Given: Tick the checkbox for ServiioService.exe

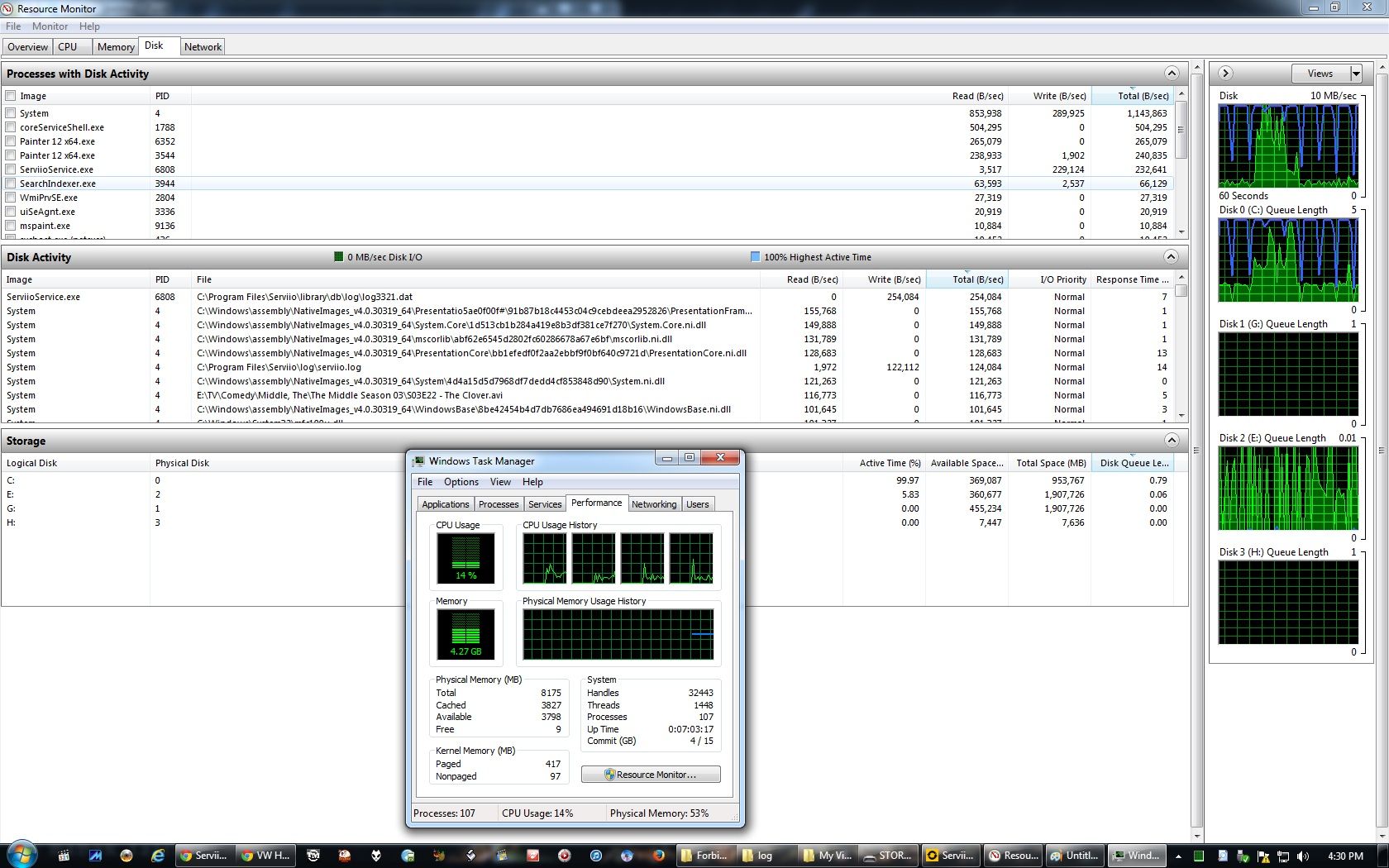Looking at the screenshot, I should coord(11,169).
